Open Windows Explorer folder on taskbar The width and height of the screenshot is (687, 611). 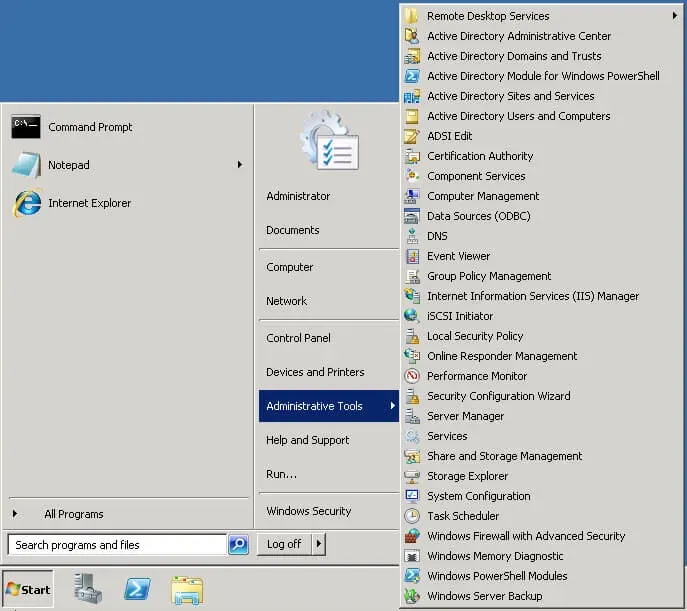tap(187, 590)
